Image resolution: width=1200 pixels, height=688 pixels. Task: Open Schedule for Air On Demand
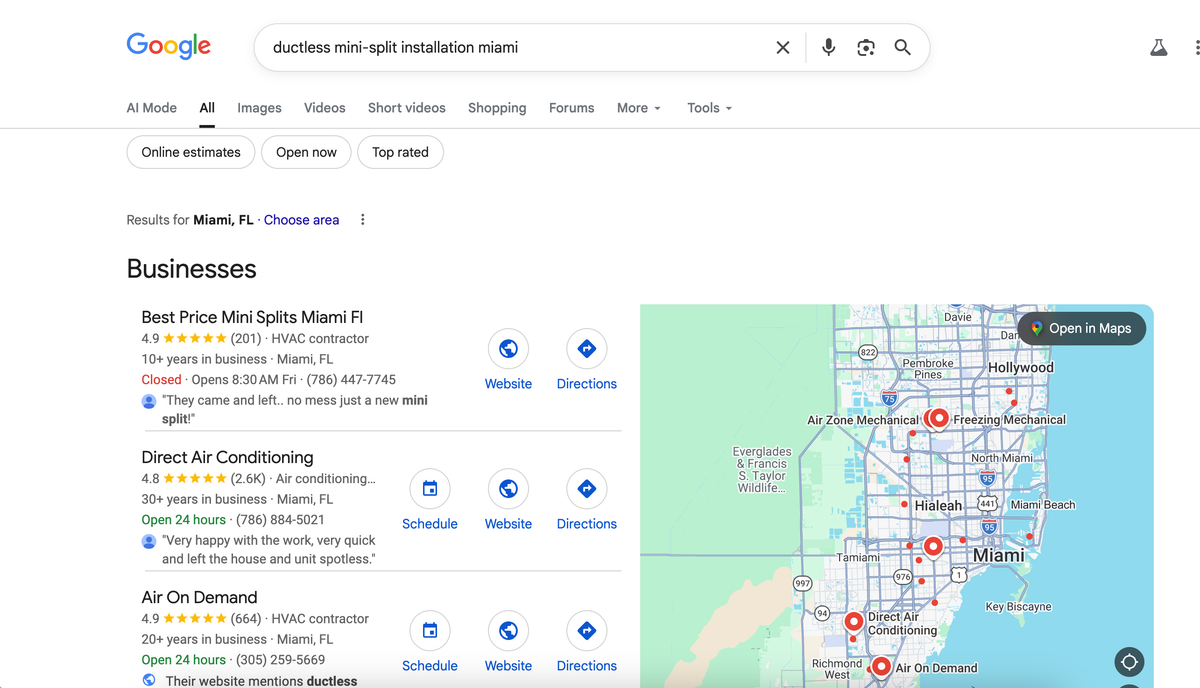[x=429, y=630]
